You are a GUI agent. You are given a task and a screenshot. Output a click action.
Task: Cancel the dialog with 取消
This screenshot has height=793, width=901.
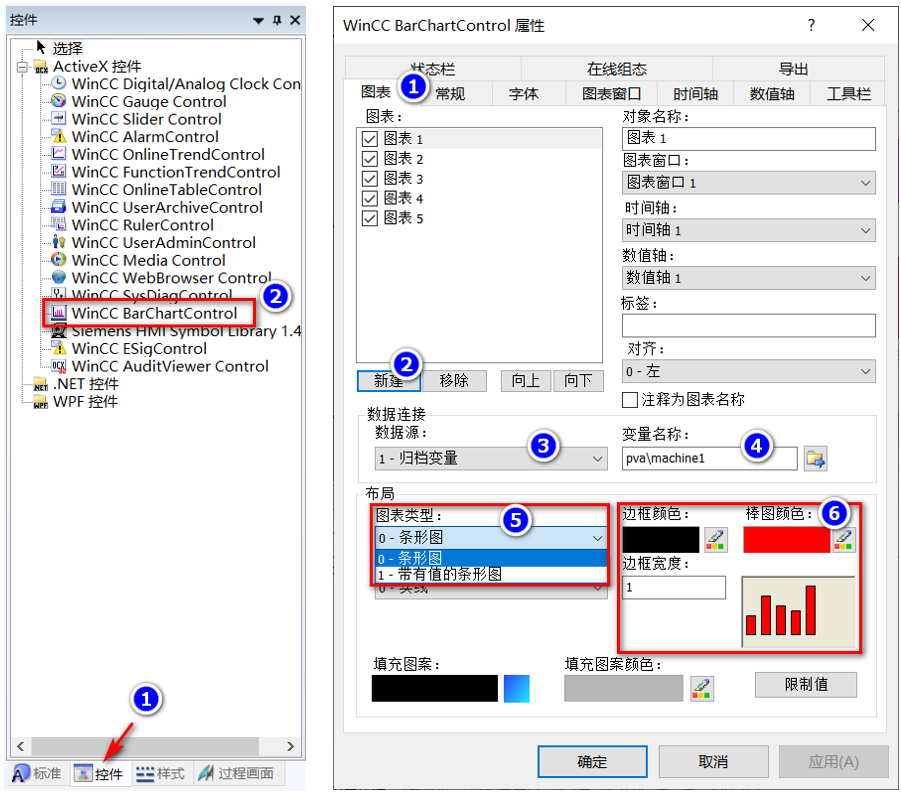(713, 761)
